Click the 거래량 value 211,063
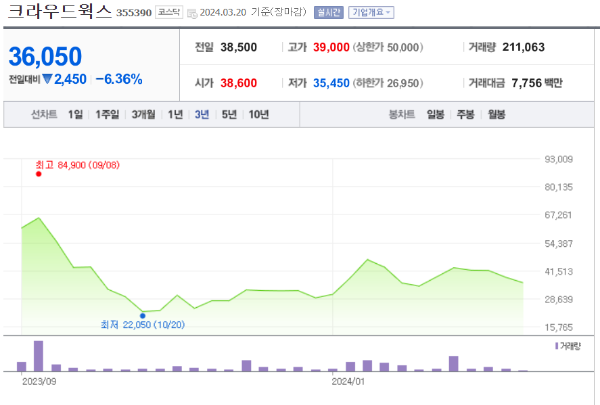This screenshot has width=600, height=405. [x=523, y=47]
